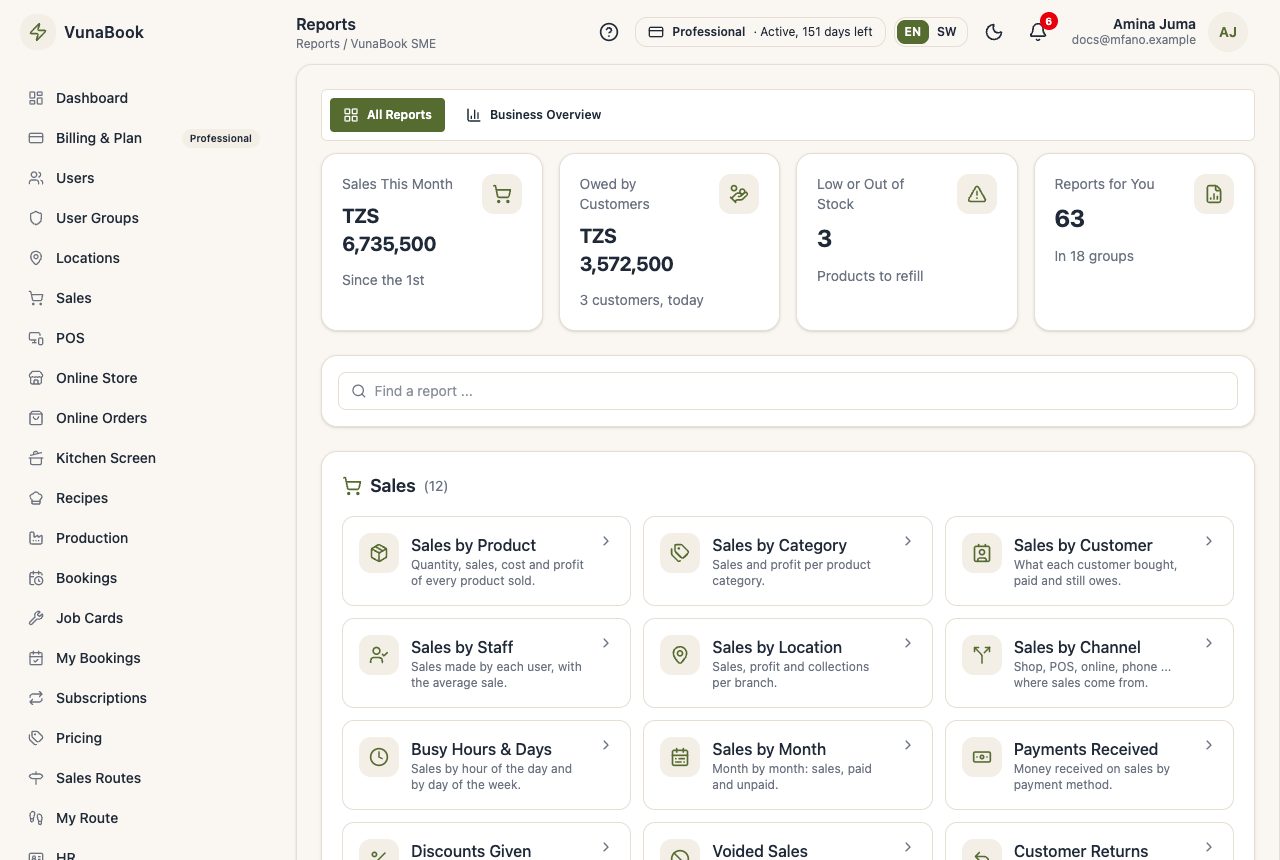The height and width of the screenshot is (860, 1280).
Task: Click the shopping cart icon on Sales This Month card
Action: [x=502, y=194]
